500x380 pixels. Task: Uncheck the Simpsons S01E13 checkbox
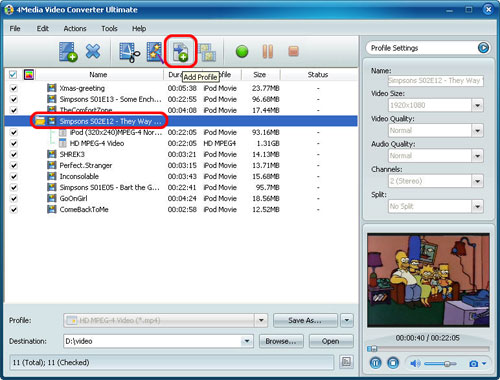click(x=14, y=99)
